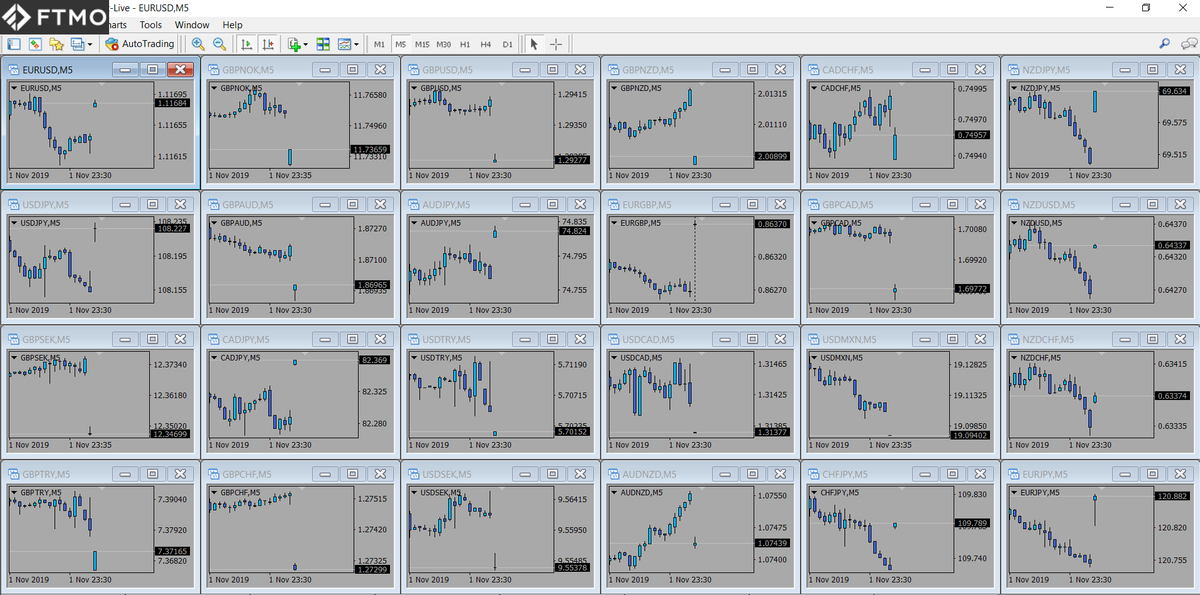The width and height of the screenshot is (1200, 595).
Task: Close the USDMXN,M5 chart window
Action: [x=980, y=339]
